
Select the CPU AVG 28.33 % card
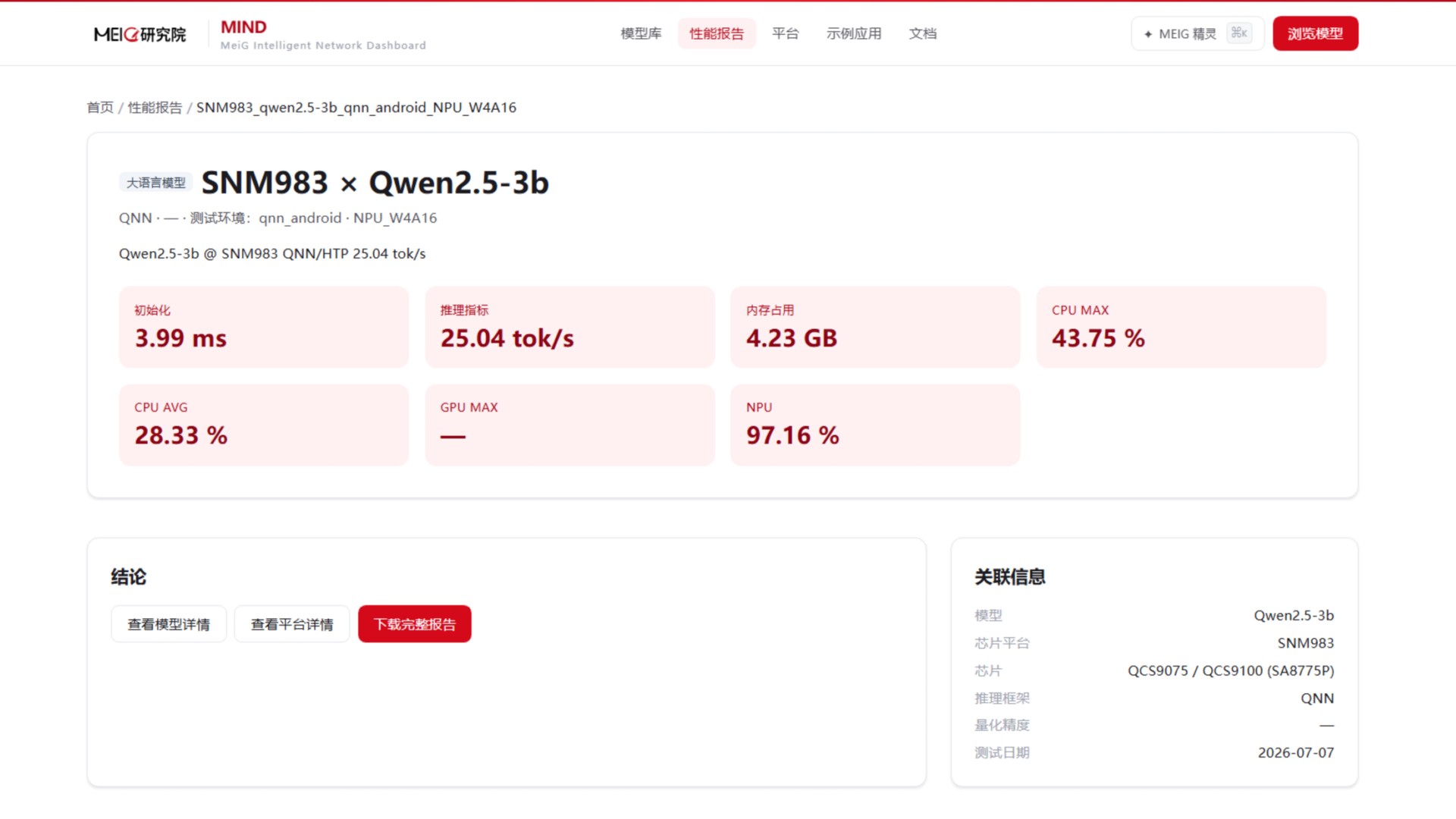[264, 425]
